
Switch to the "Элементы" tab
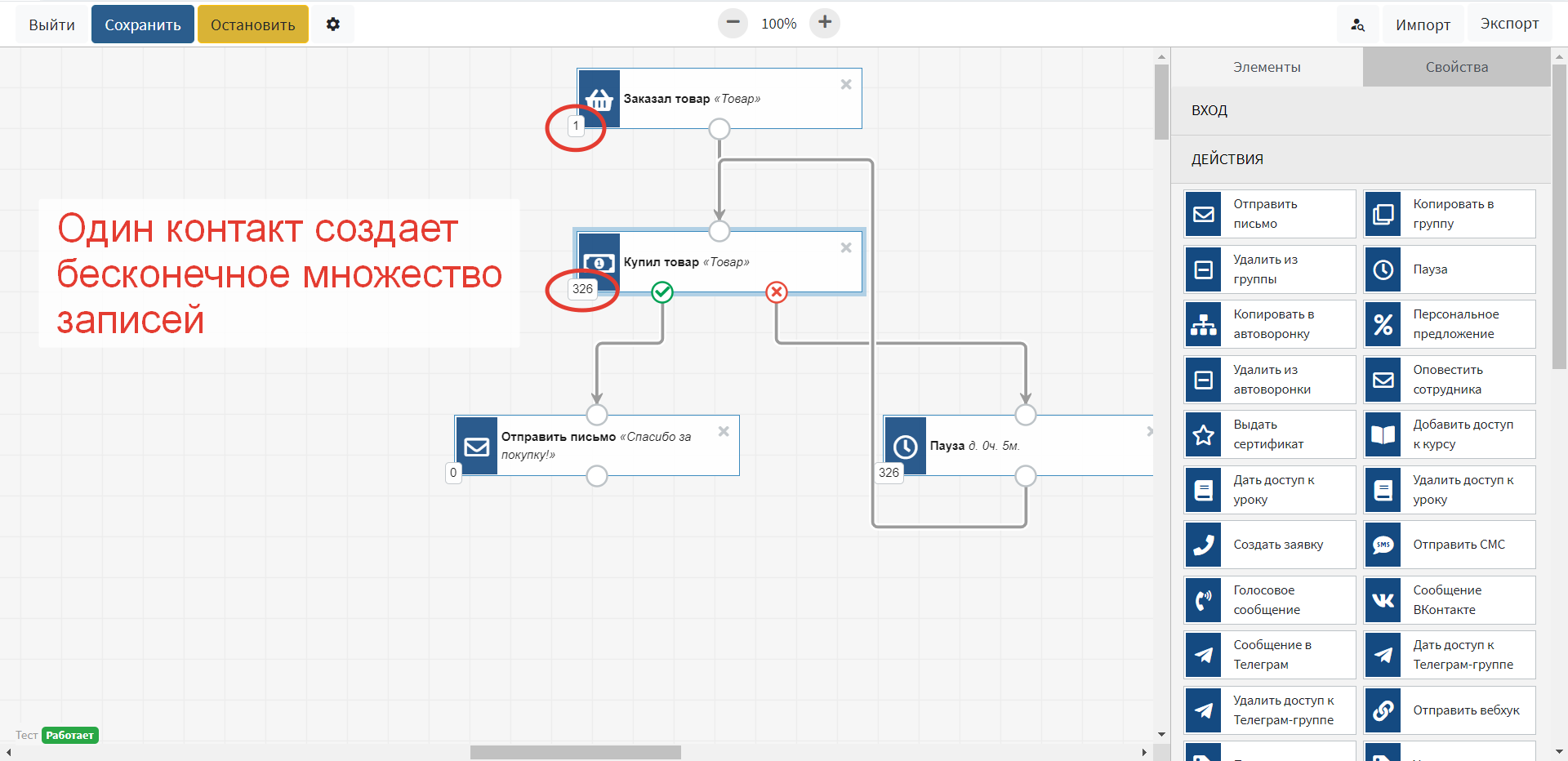tap(1267, 67)
